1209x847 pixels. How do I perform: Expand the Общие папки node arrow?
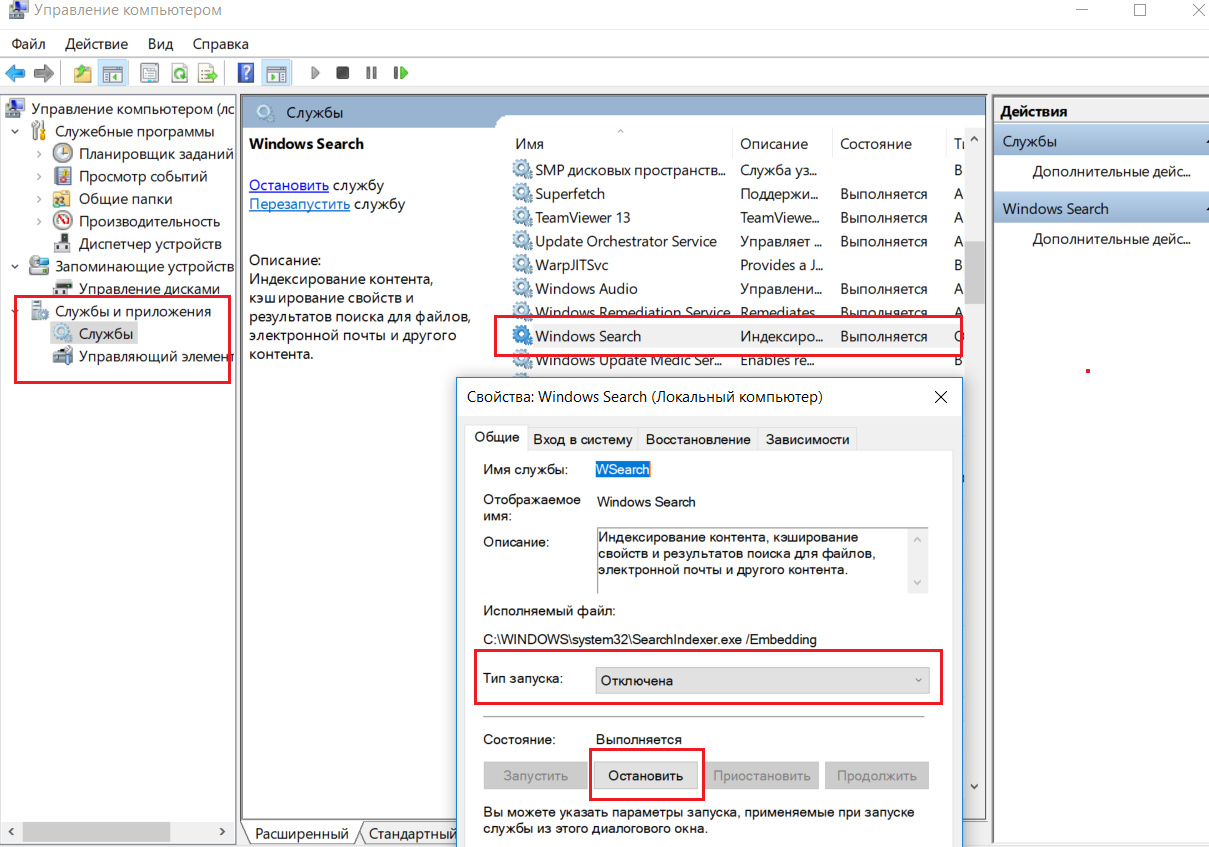click(39, 198)
